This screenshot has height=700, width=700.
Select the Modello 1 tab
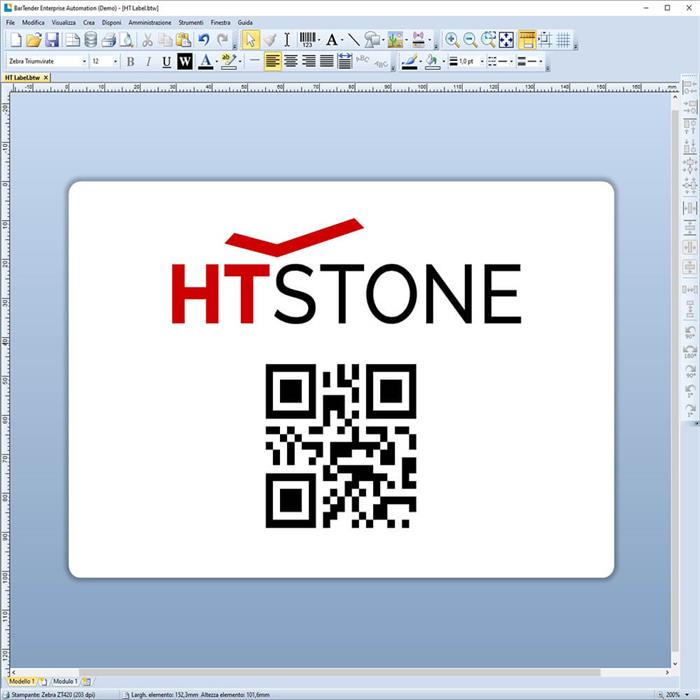click(x=21, y=681)
